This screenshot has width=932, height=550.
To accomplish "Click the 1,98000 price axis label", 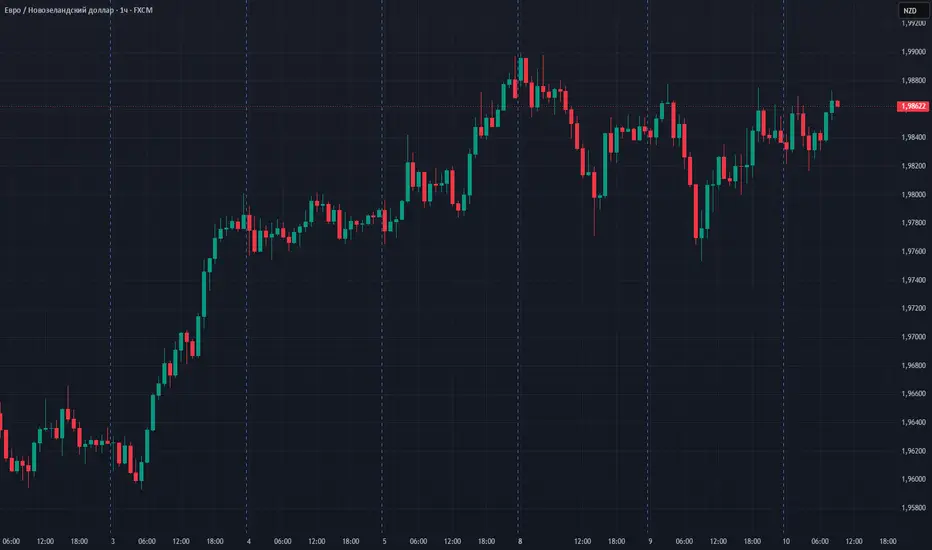I will click(x=914, y=194).
